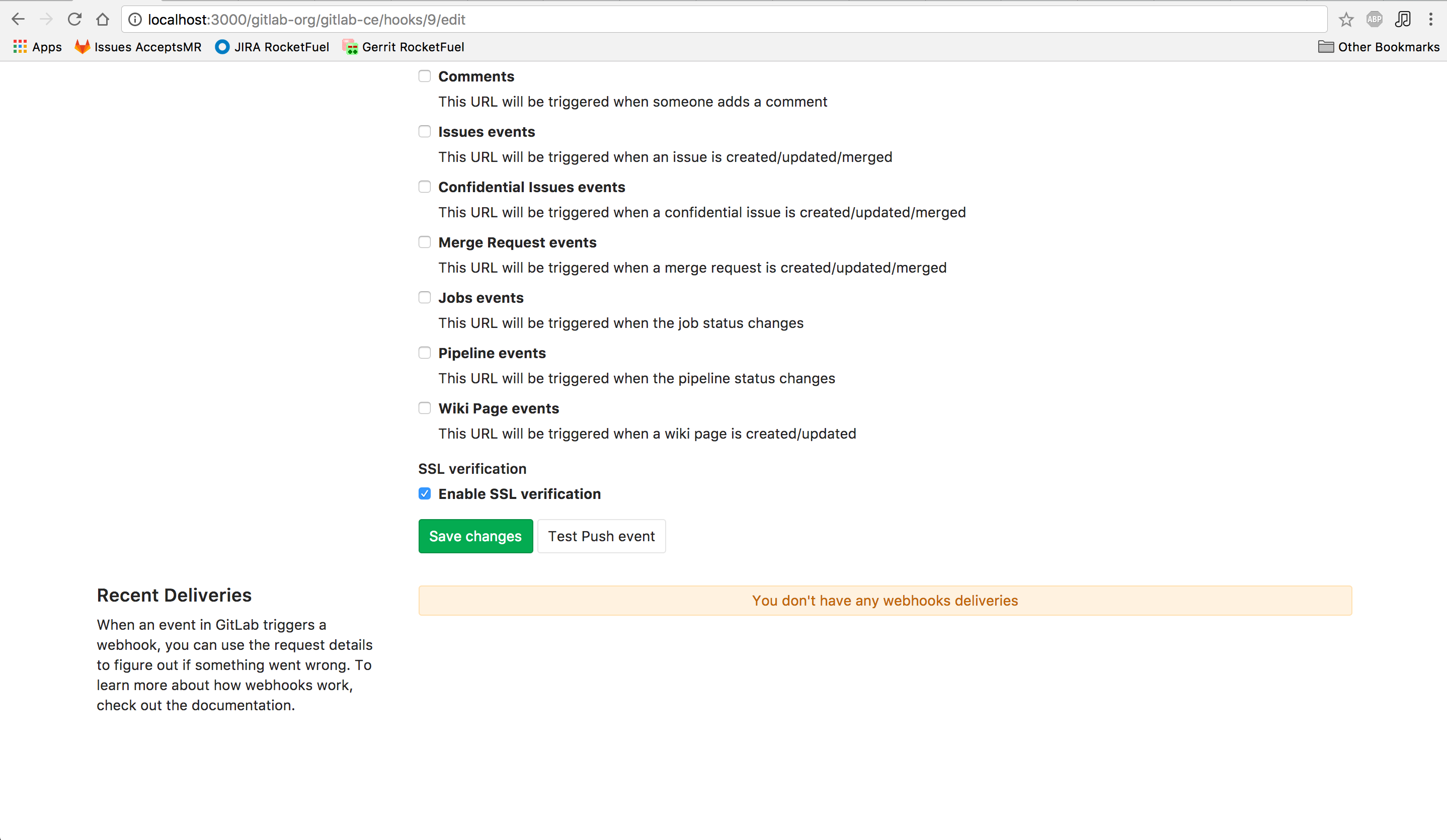Viewport: 1447px width, 840px height.
Task: Go to the browser home page
Action: pyautogui.click(x=102, y=20)
